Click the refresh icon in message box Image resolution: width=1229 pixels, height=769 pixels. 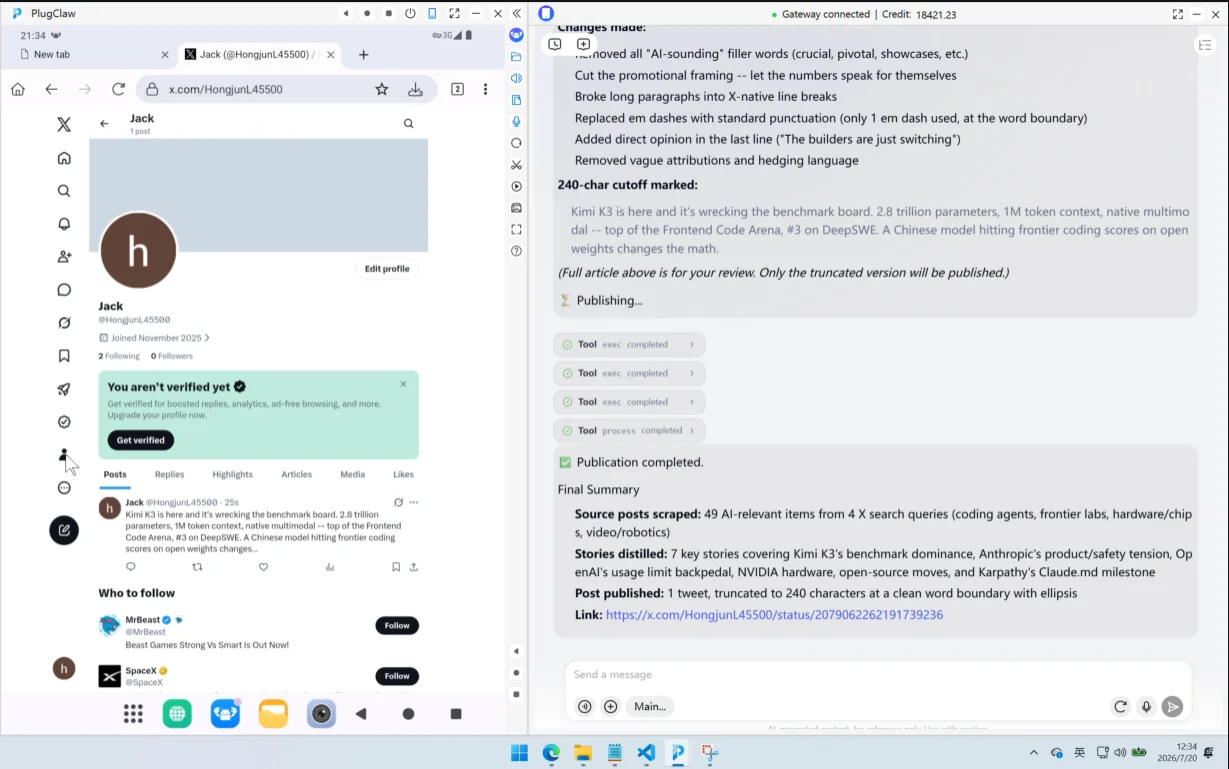click(x=1120, y=707)
